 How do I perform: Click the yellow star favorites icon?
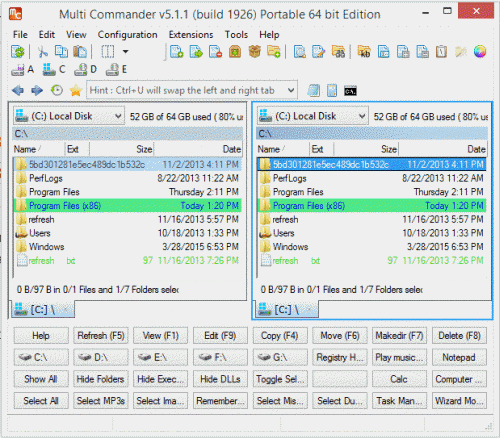tap(76, 90)
